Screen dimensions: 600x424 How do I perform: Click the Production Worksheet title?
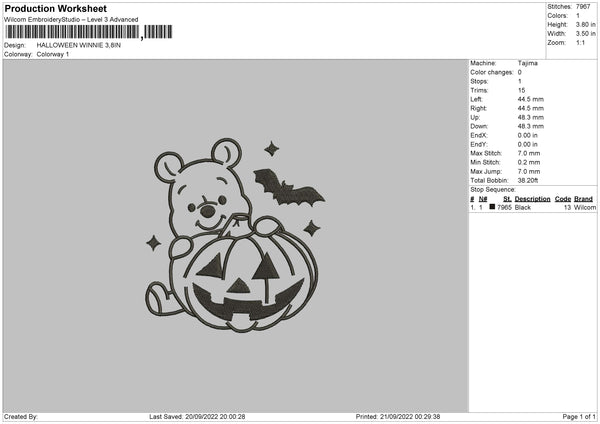55,8
